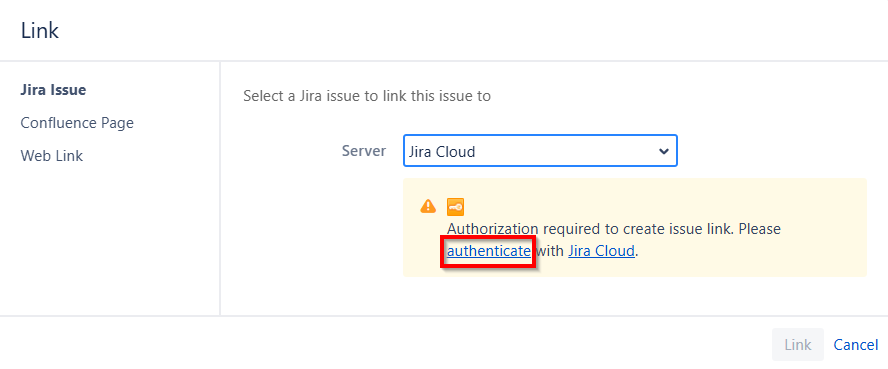
Task: Click the 'Select a Jira issue' instruction text
Action: [x=367, y=96]
